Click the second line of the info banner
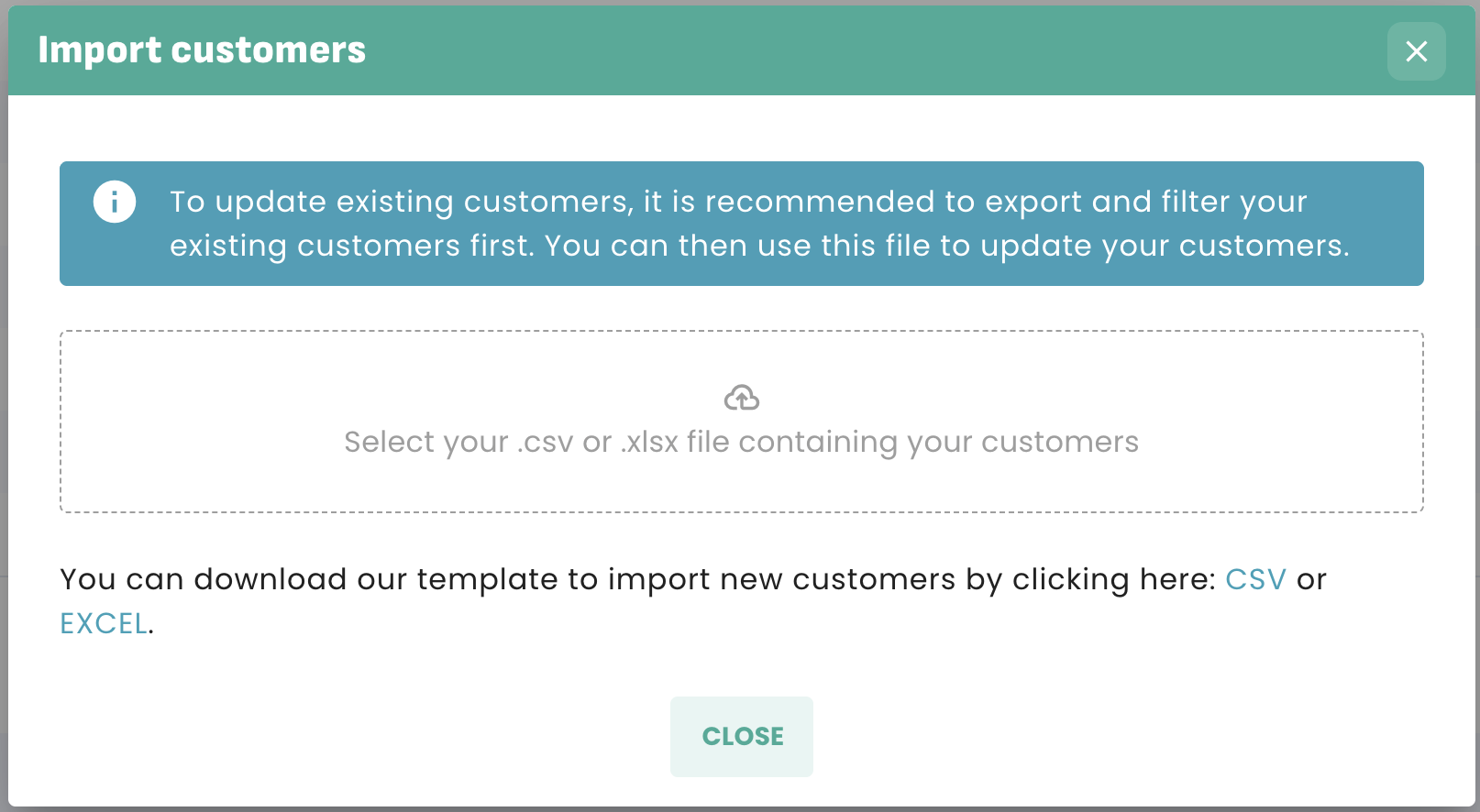1480x812 pixels. pos(759,246)
